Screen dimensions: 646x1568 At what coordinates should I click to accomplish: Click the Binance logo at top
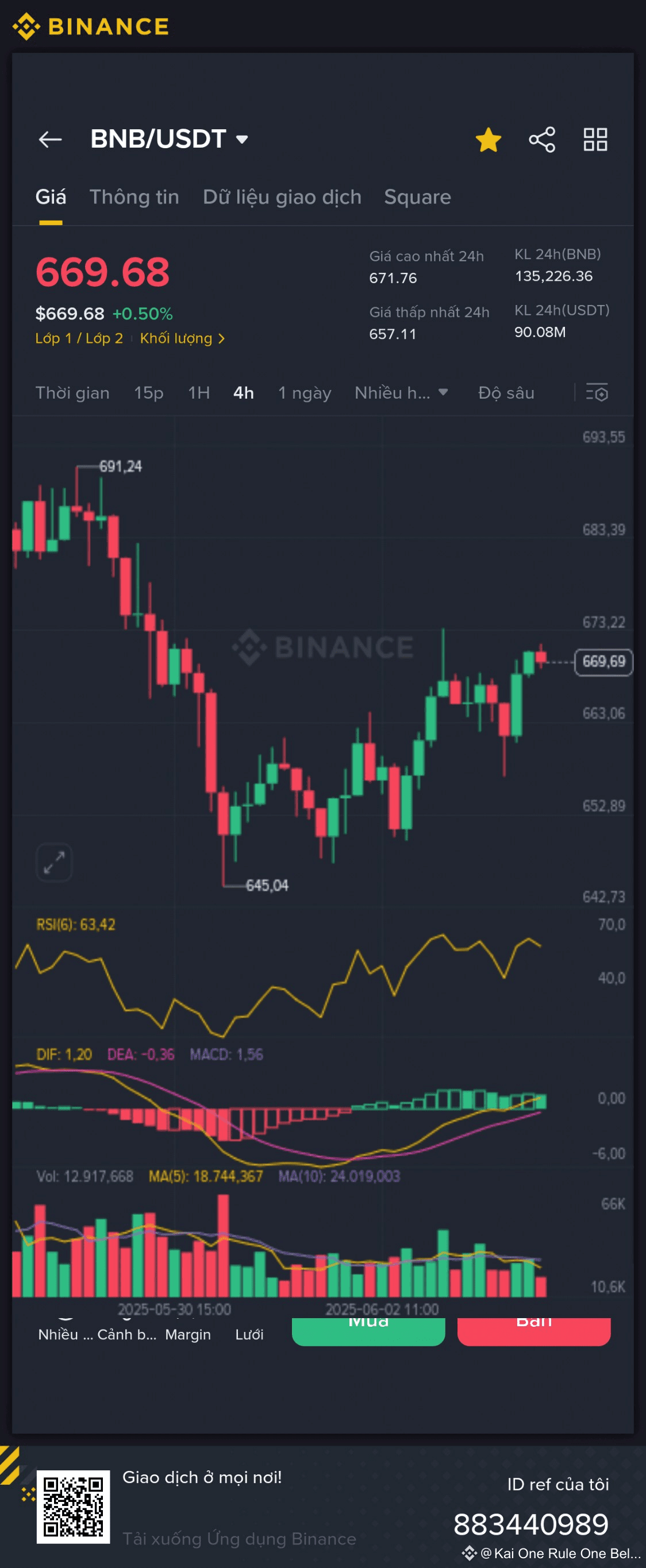[x=91, y=26]
